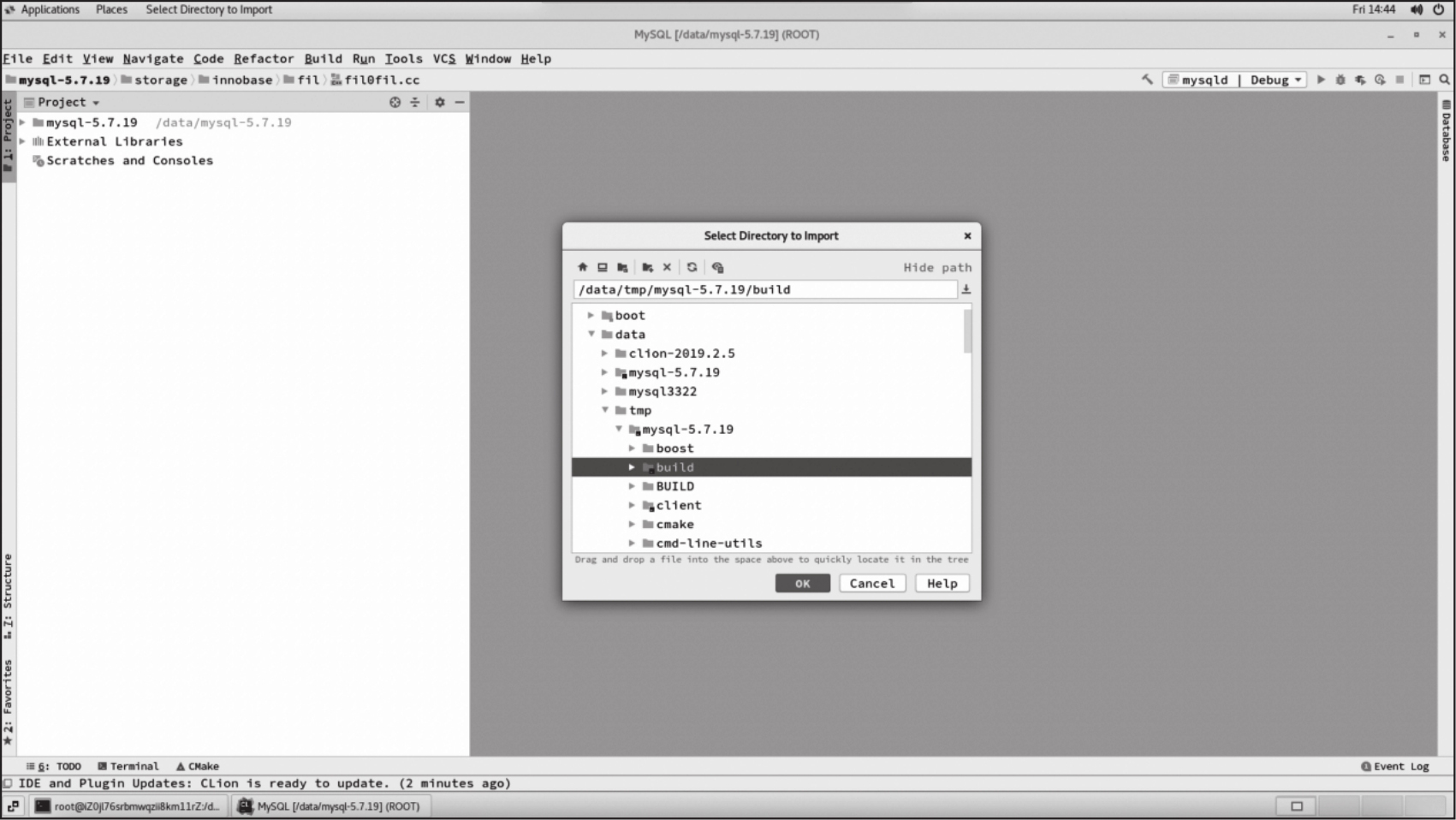Create a new folder via dialog toolbar
Screen dimensions: 1456x820
[x=648, y=267]
